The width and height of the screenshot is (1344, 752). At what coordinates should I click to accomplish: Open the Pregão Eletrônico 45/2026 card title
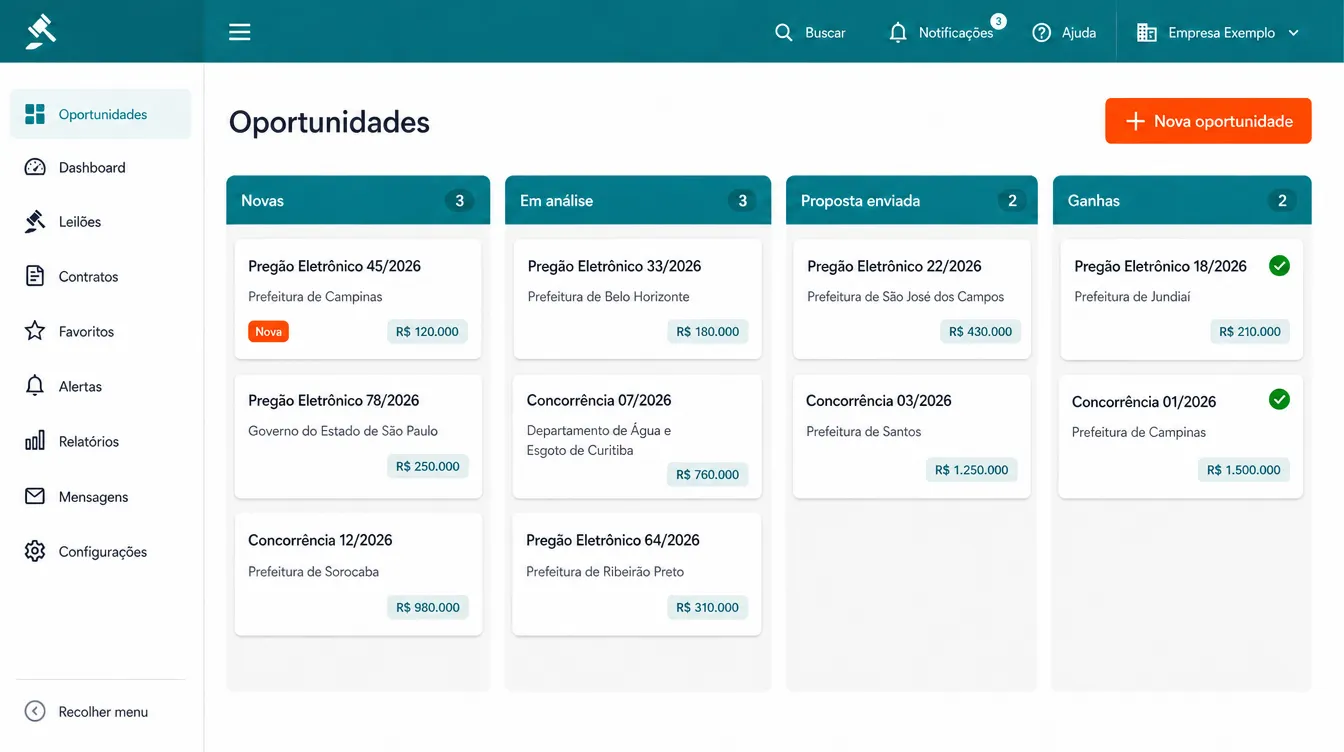click(x=334, y=266)
